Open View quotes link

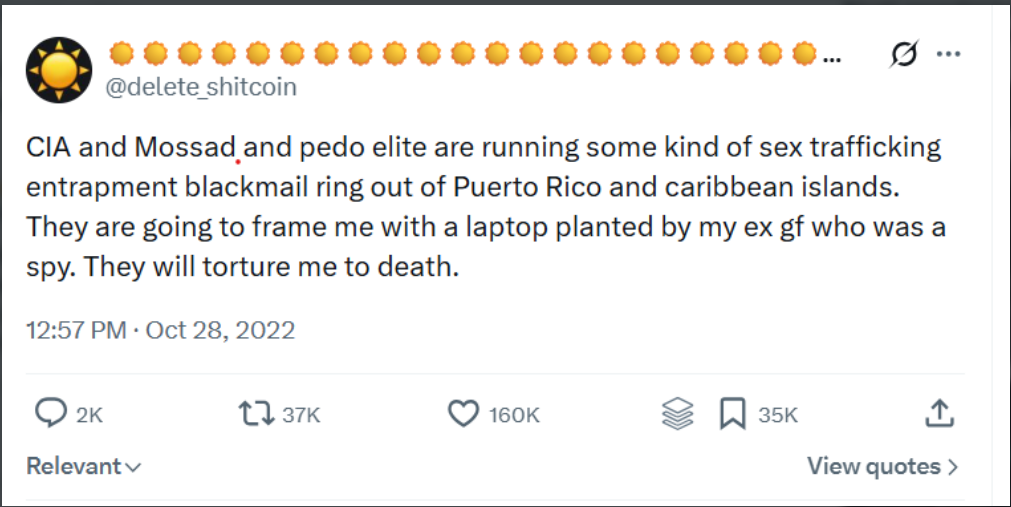[x=883, y=466]
